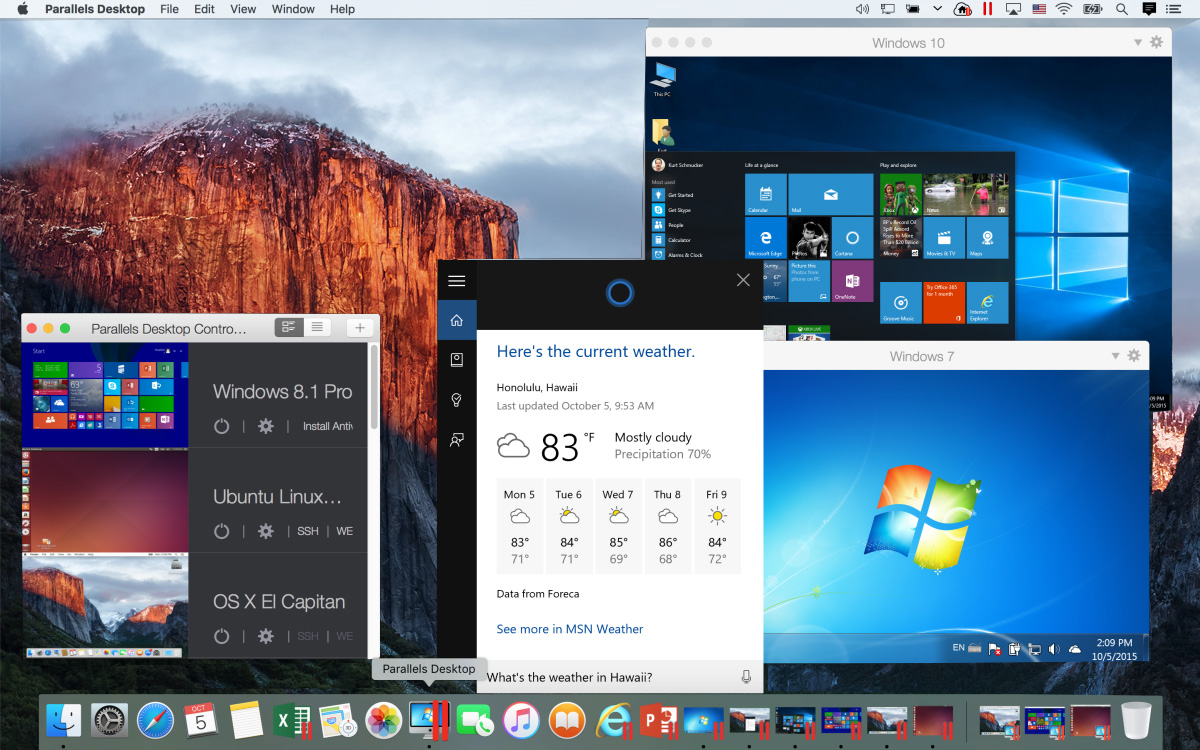Open the Window menu in the macOS menu bar

(293, 9)
